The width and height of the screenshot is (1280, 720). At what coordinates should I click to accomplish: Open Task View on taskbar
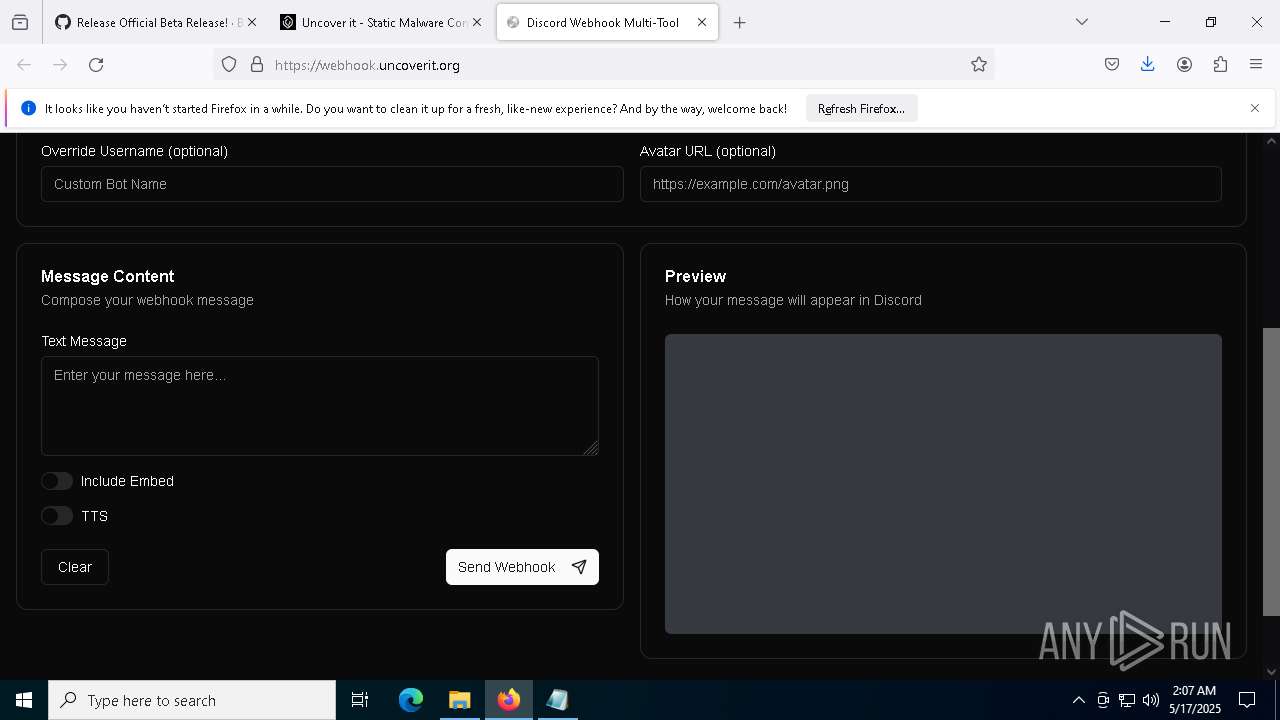[360, 700]
